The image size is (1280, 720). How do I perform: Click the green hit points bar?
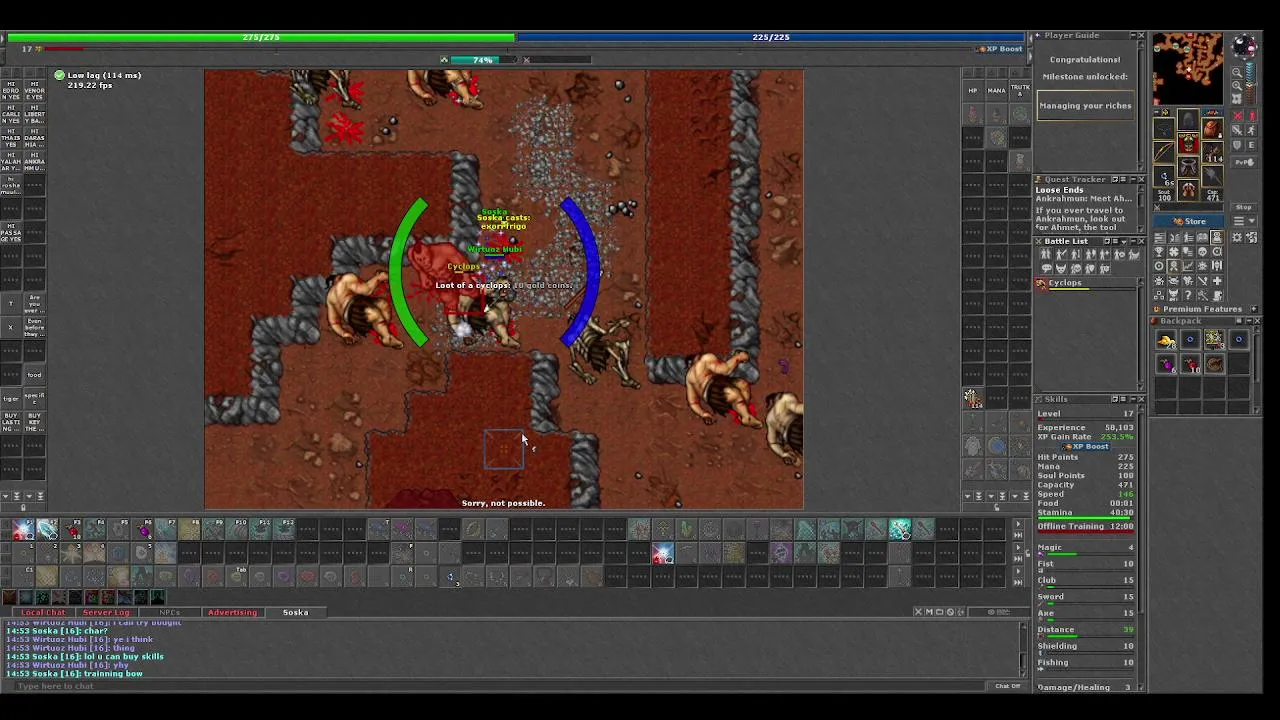pyautogui.click(x=260, y=37)
